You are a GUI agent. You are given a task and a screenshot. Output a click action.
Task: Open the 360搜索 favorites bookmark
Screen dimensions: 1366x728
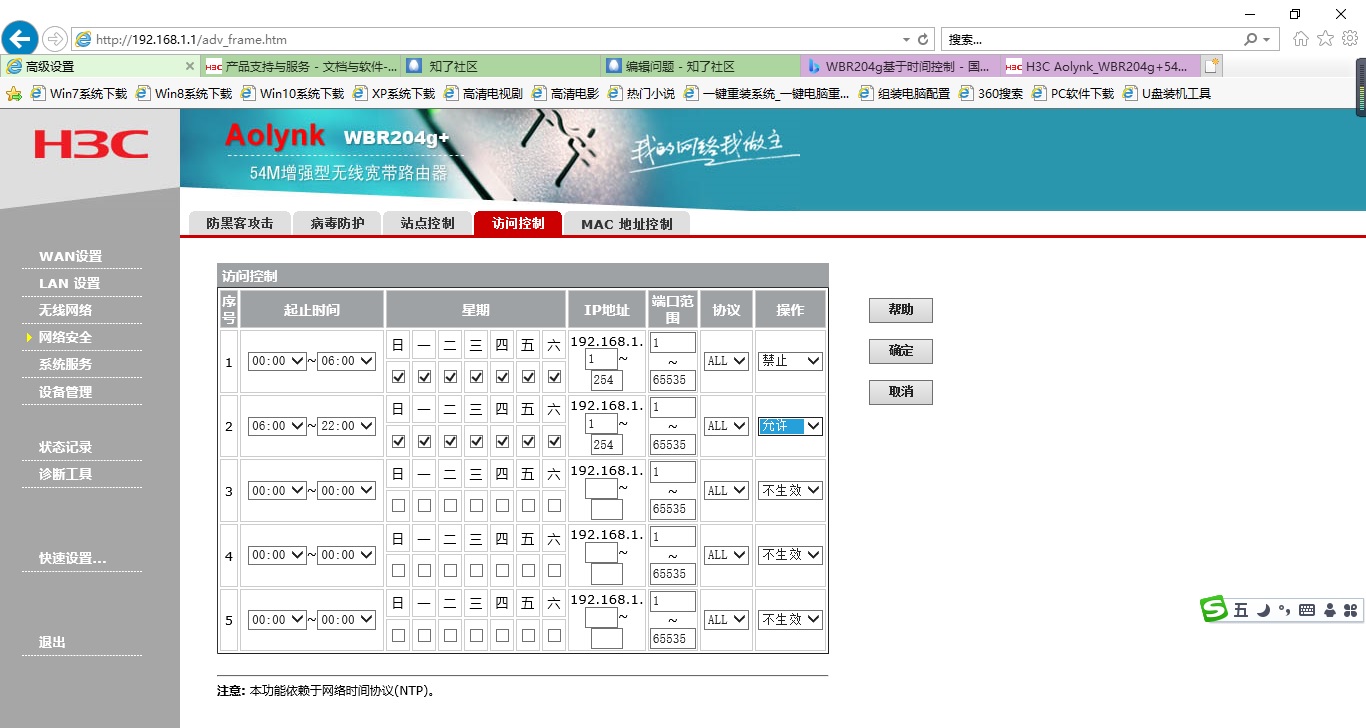coord(990,94)
